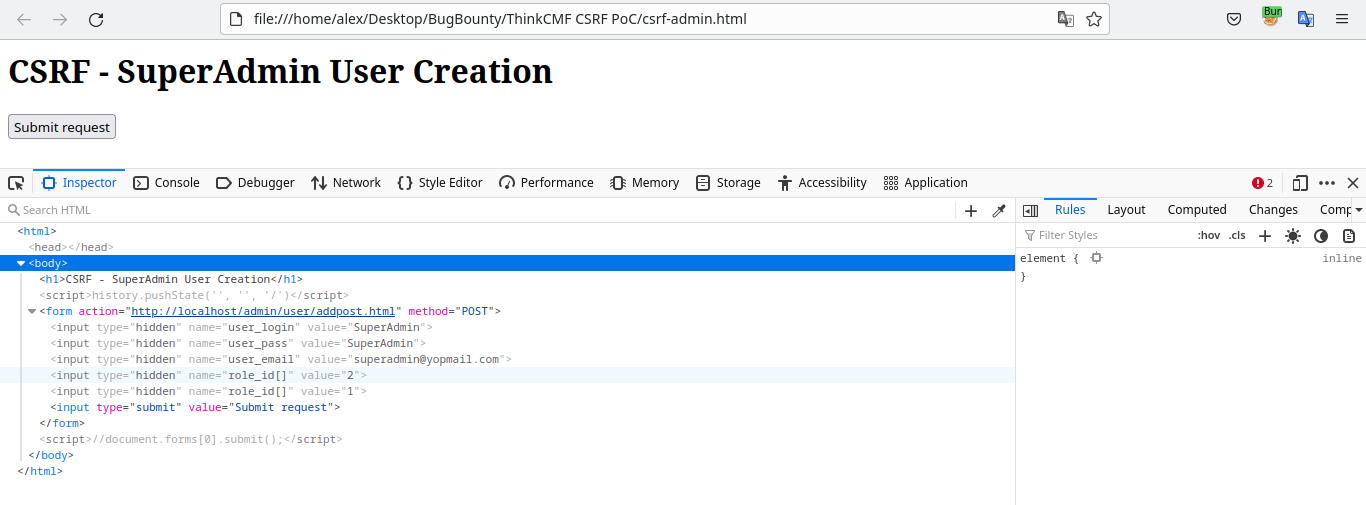
Task: Toggle the .cls classes panel
Action: 1237,236
